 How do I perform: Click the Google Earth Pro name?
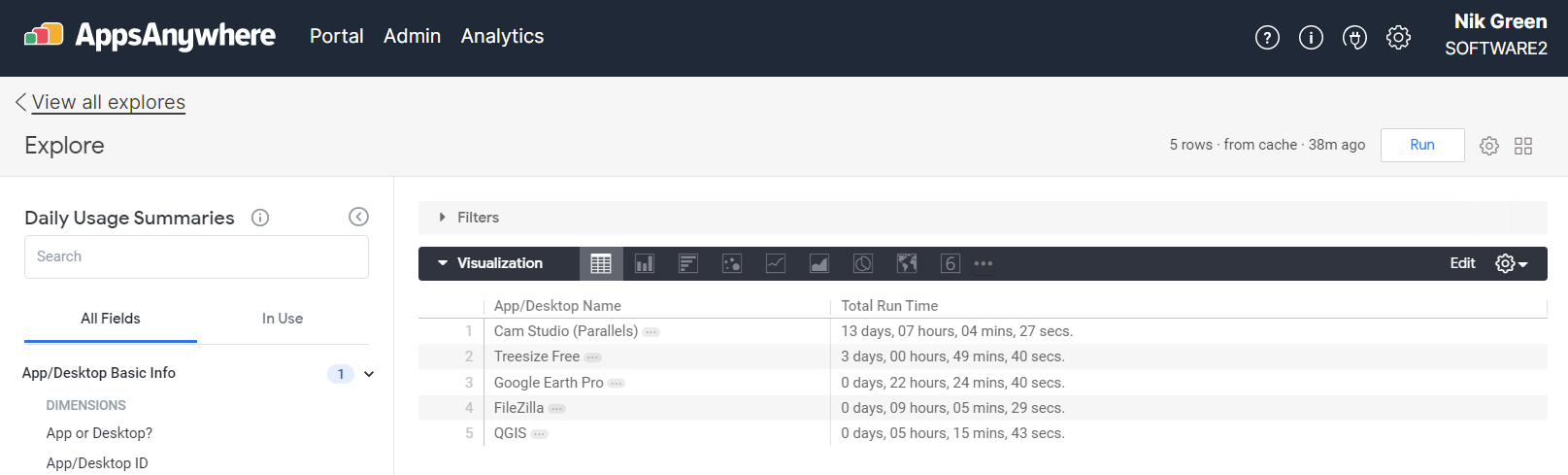tap(549, 383)
